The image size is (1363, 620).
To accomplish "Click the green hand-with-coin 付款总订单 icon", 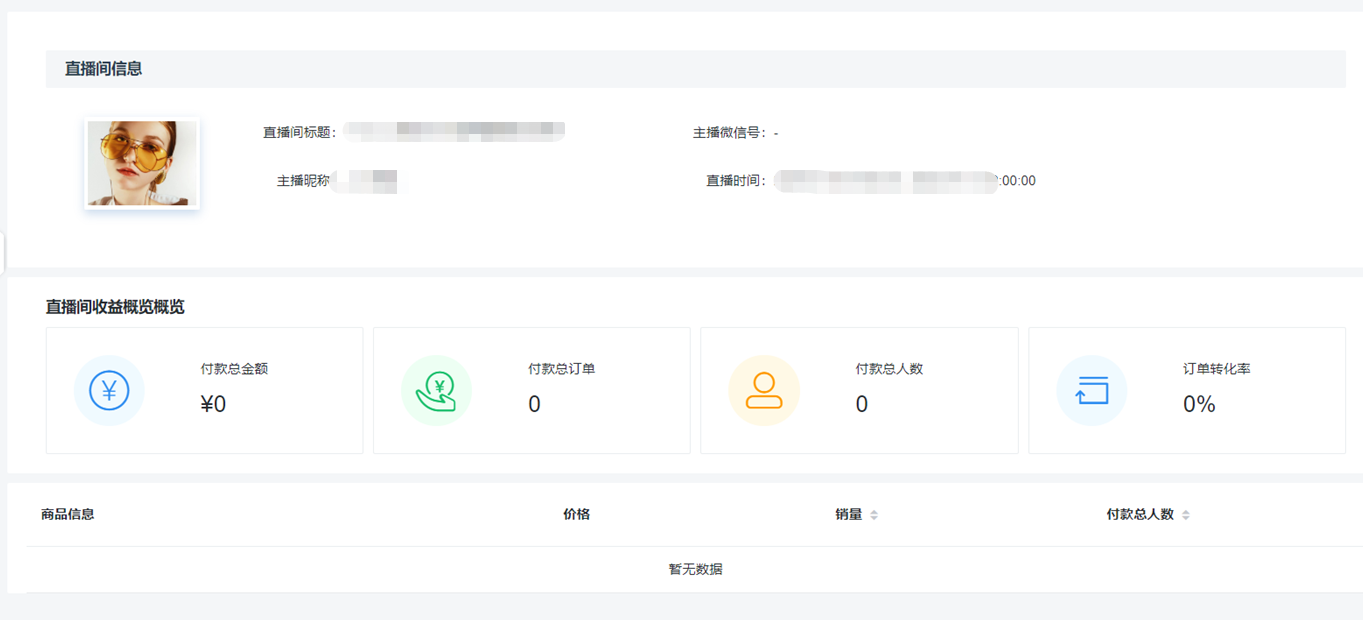I will pyautogui.click(x=436, y=391).
